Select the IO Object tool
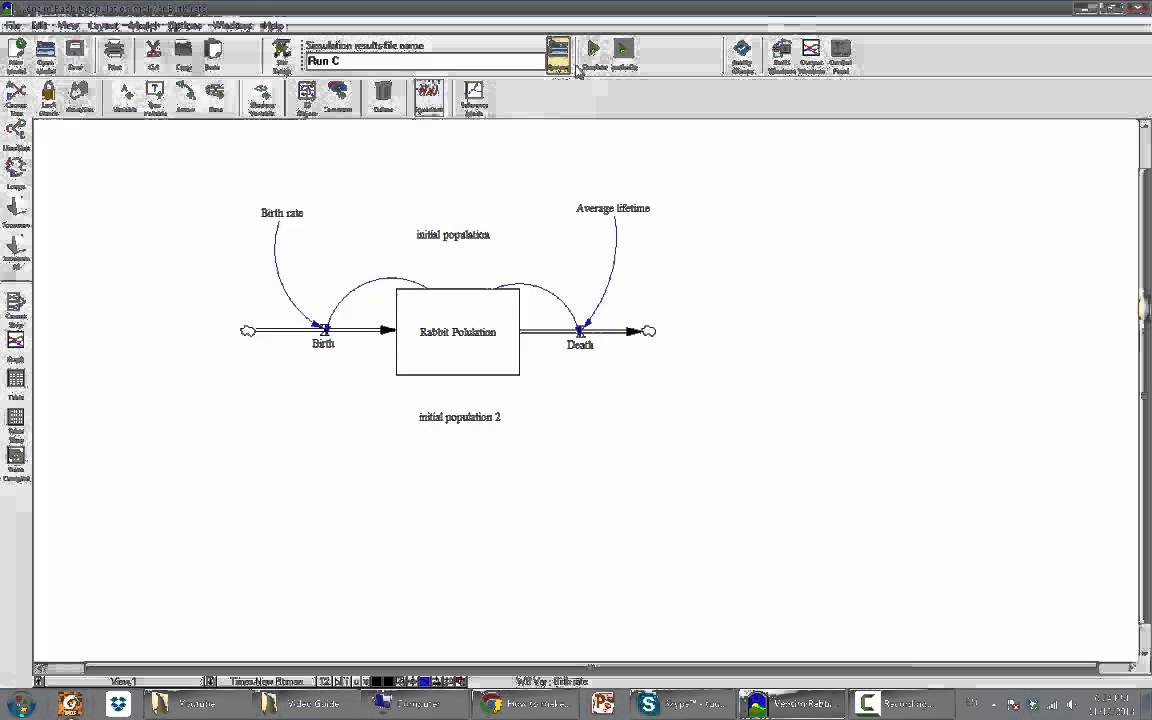 307,98
